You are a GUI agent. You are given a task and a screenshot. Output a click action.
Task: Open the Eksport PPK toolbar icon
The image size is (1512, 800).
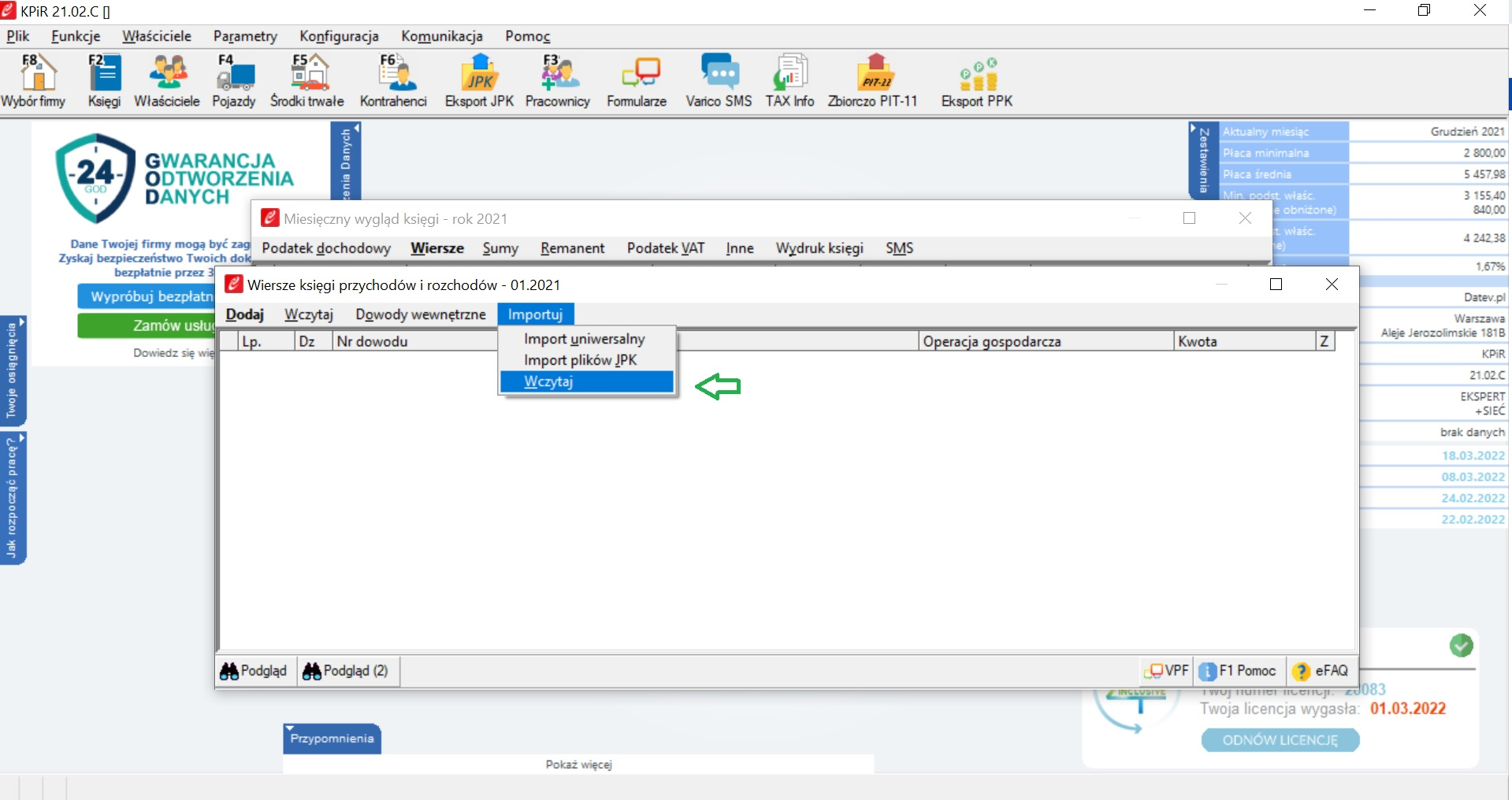(977, 80)
